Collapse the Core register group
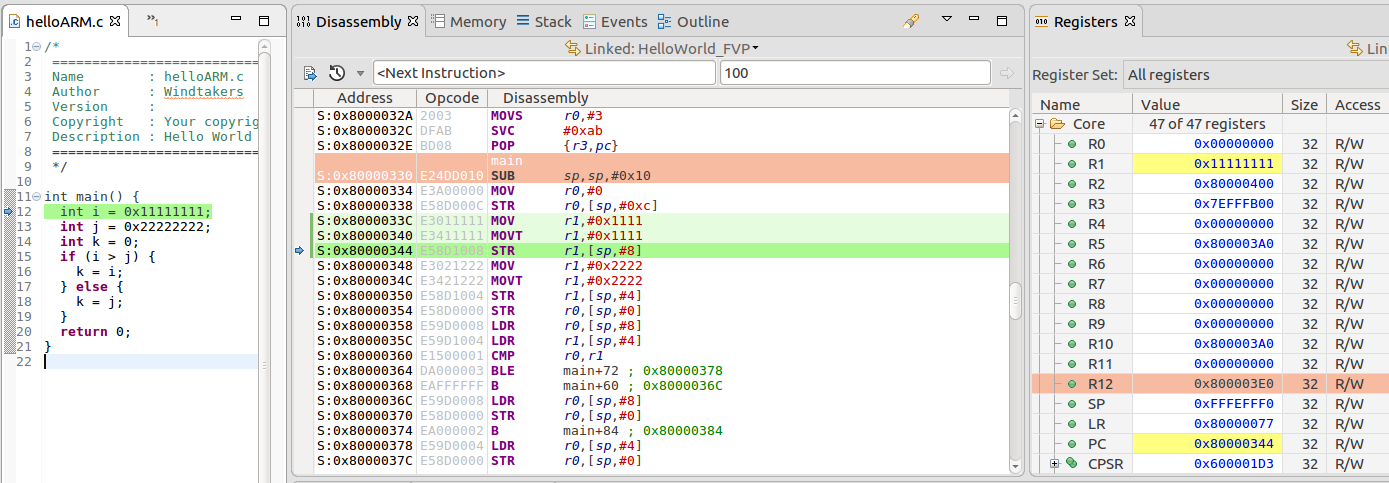Image resolution: width=1389 pixels, height=483 pixels. [1039, 124]
